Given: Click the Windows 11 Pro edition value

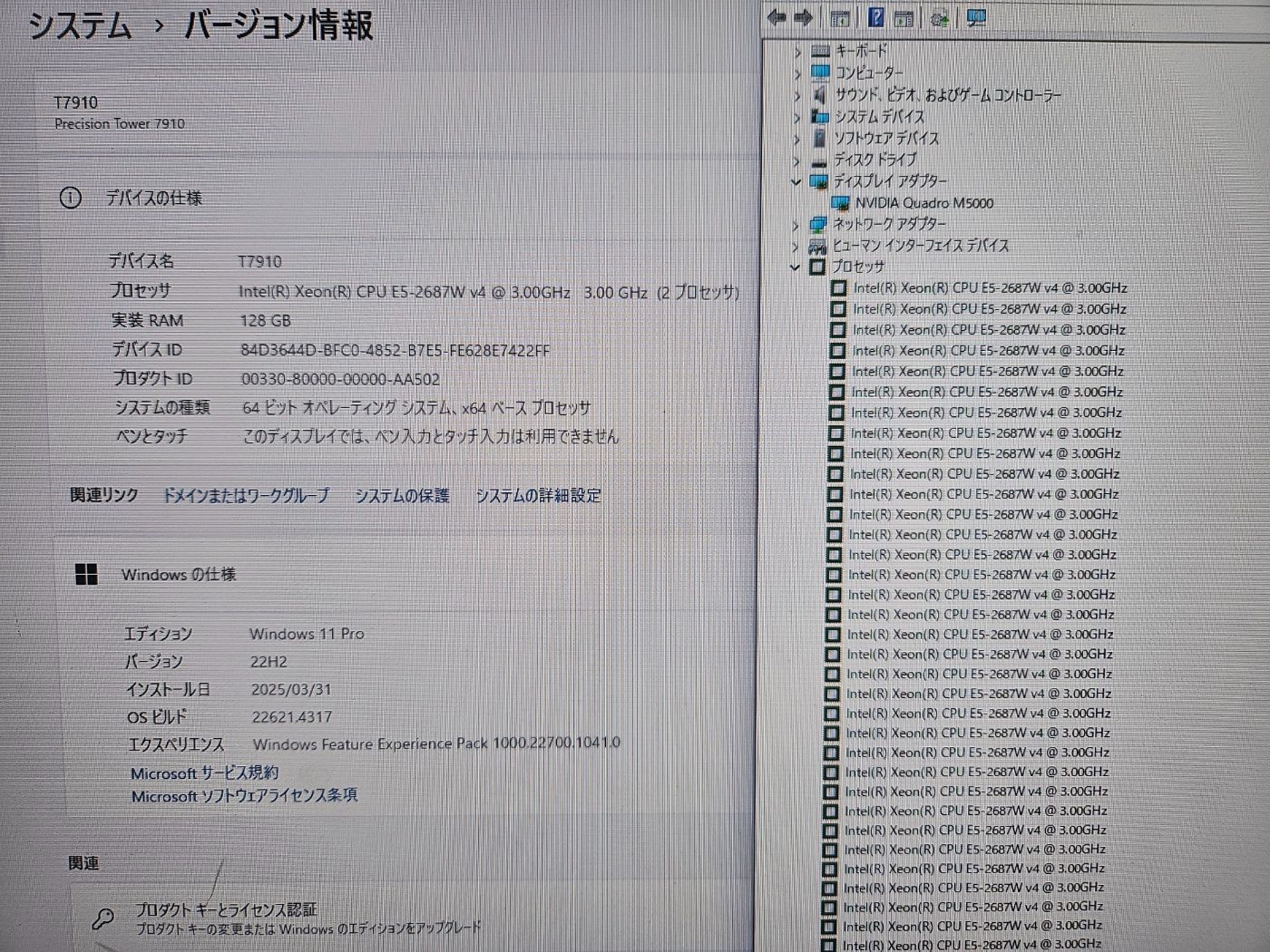Looking at the screenshot, I should click(307, 634).
